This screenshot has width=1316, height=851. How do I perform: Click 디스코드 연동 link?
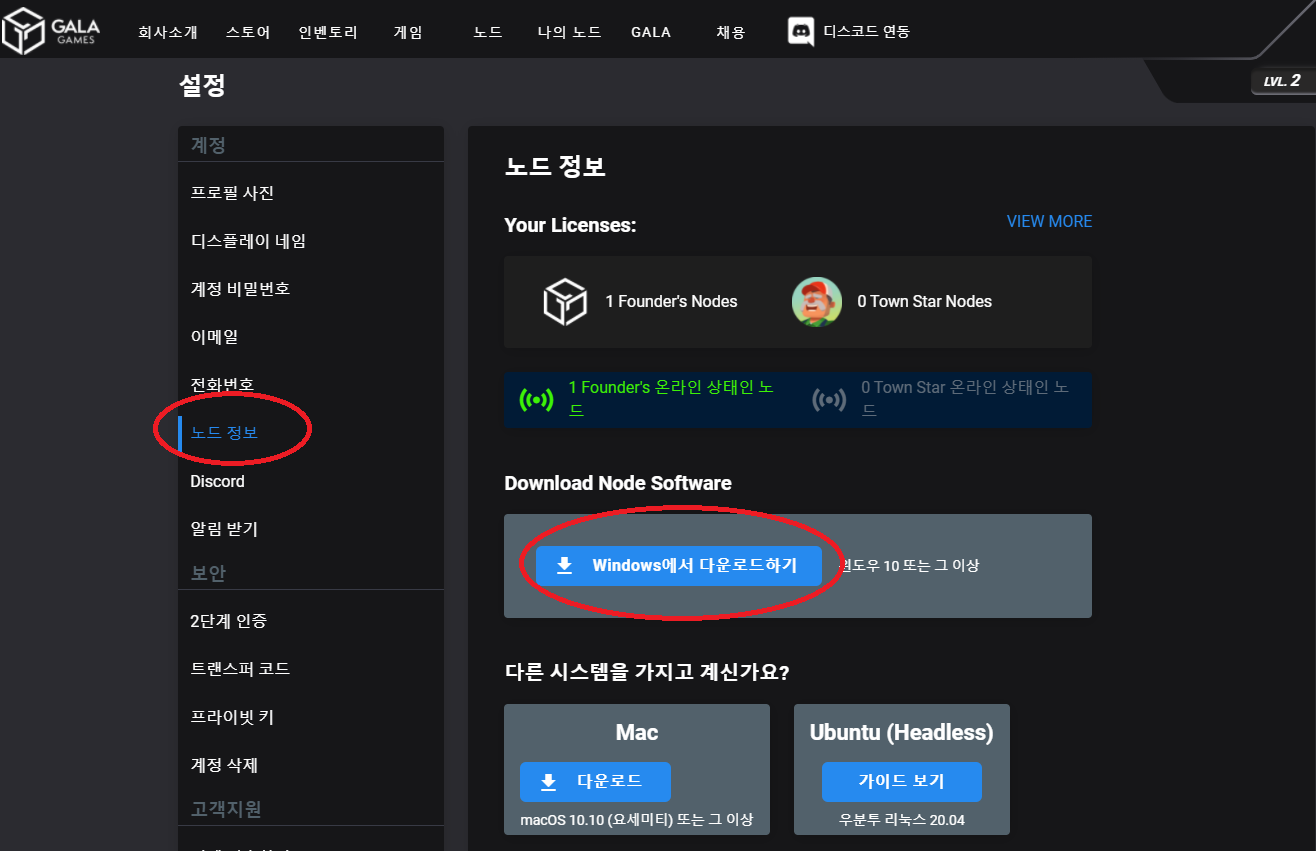click(867, 32)
